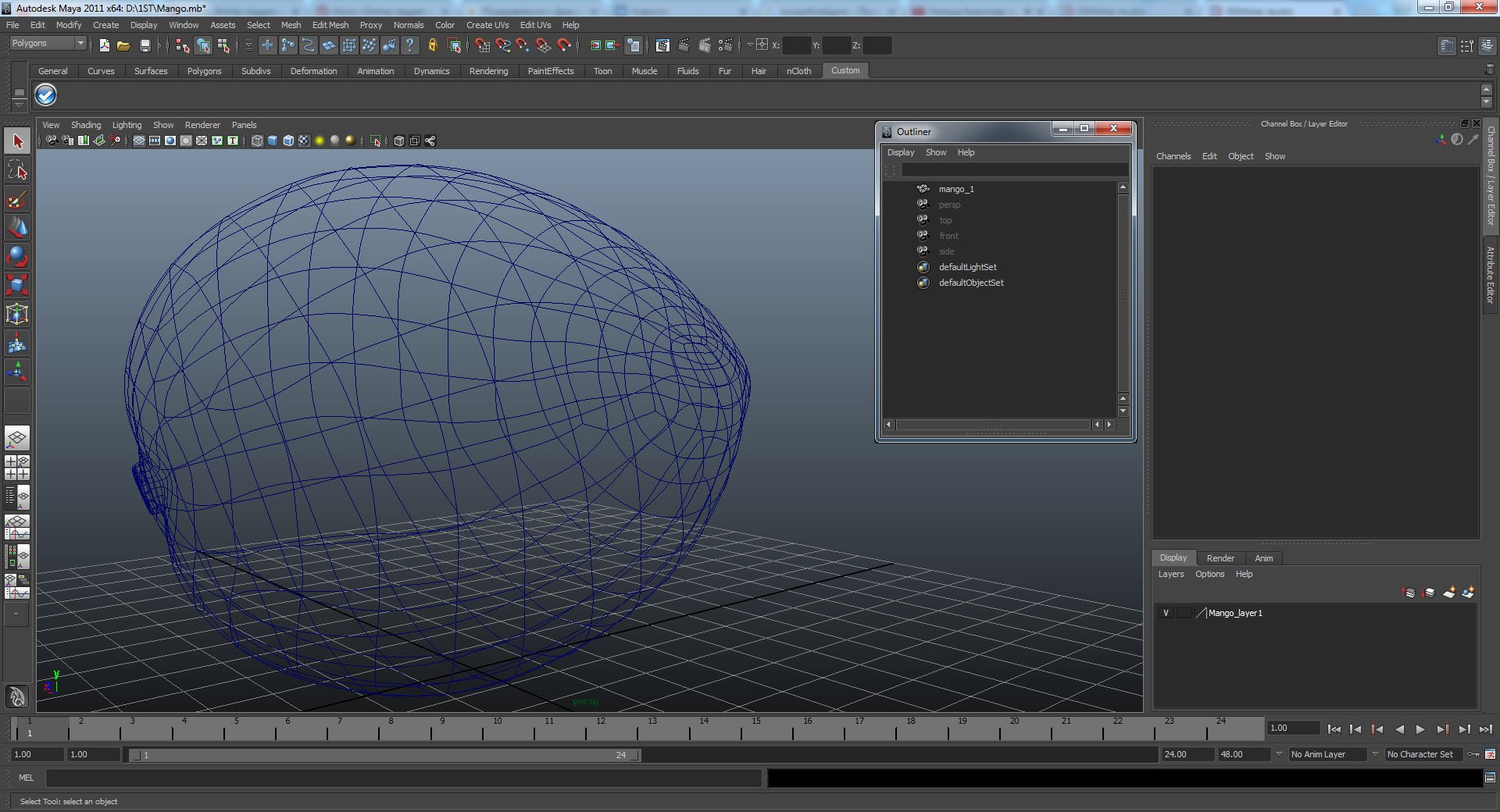Image resolution: width=1500 pixels, height=812 pixels.
Task: Select by hierarchy mode icon
Action: tap(183, 45)
